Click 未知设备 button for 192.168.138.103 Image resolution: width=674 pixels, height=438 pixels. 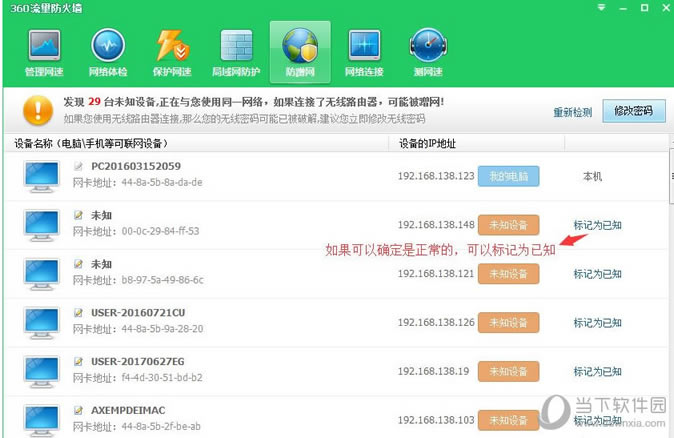509,420
